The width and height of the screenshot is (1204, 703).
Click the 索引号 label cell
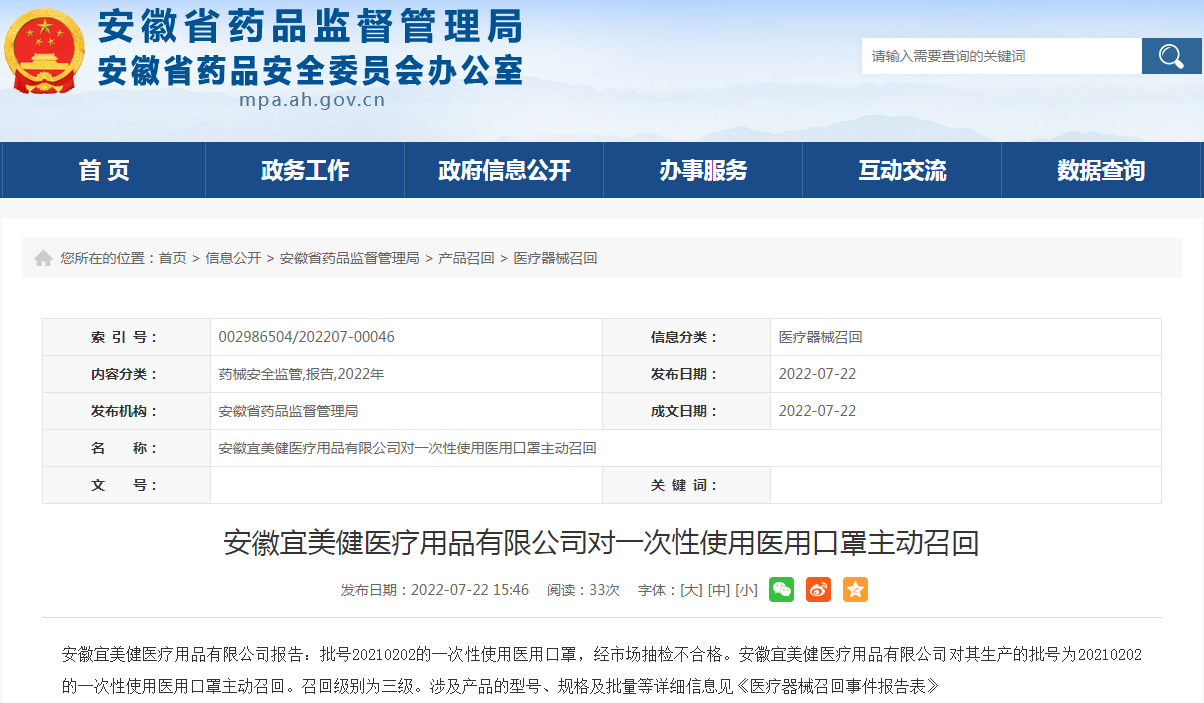pos(126,337)
